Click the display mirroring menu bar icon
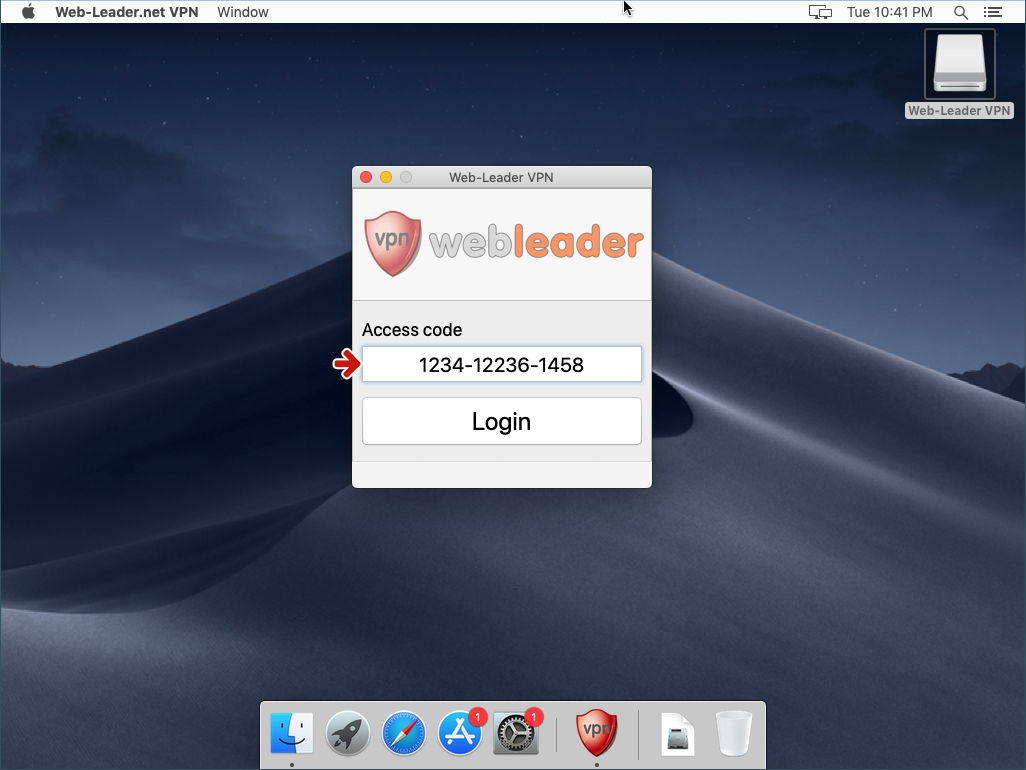 820,12
